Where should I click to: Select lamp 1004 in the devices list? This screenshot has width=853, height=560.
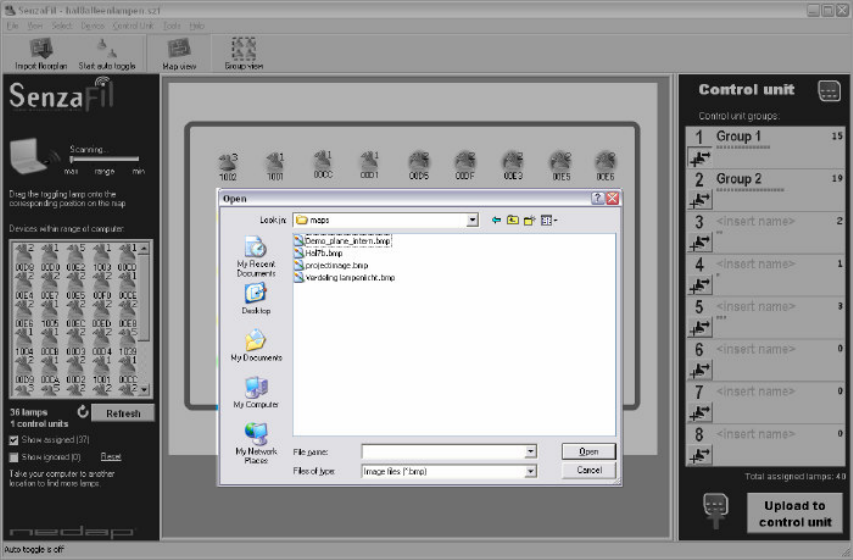[x=24, y=342]
